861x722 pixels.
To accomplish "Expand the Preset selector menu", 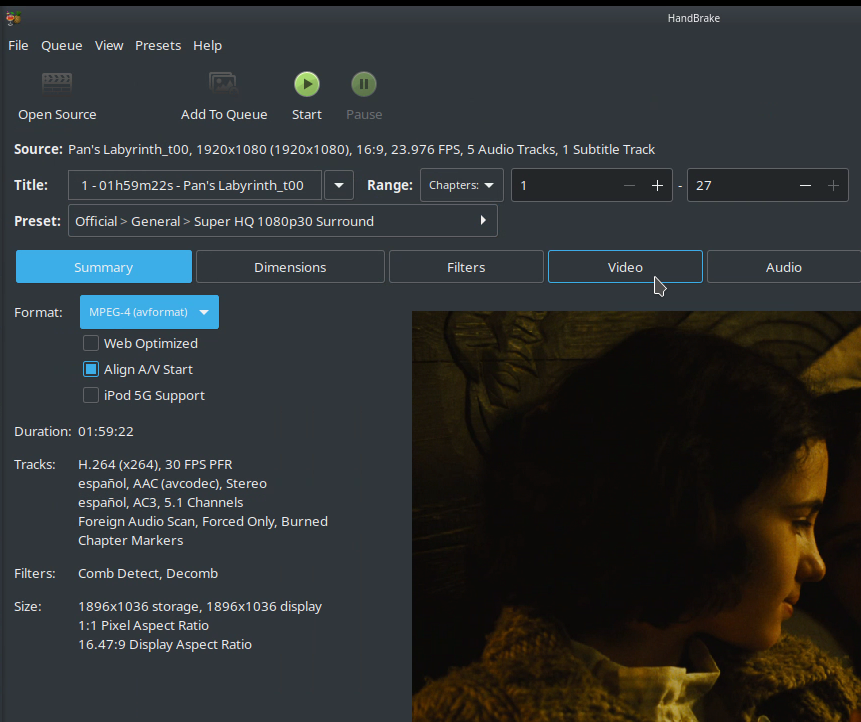I will (283, 221).
